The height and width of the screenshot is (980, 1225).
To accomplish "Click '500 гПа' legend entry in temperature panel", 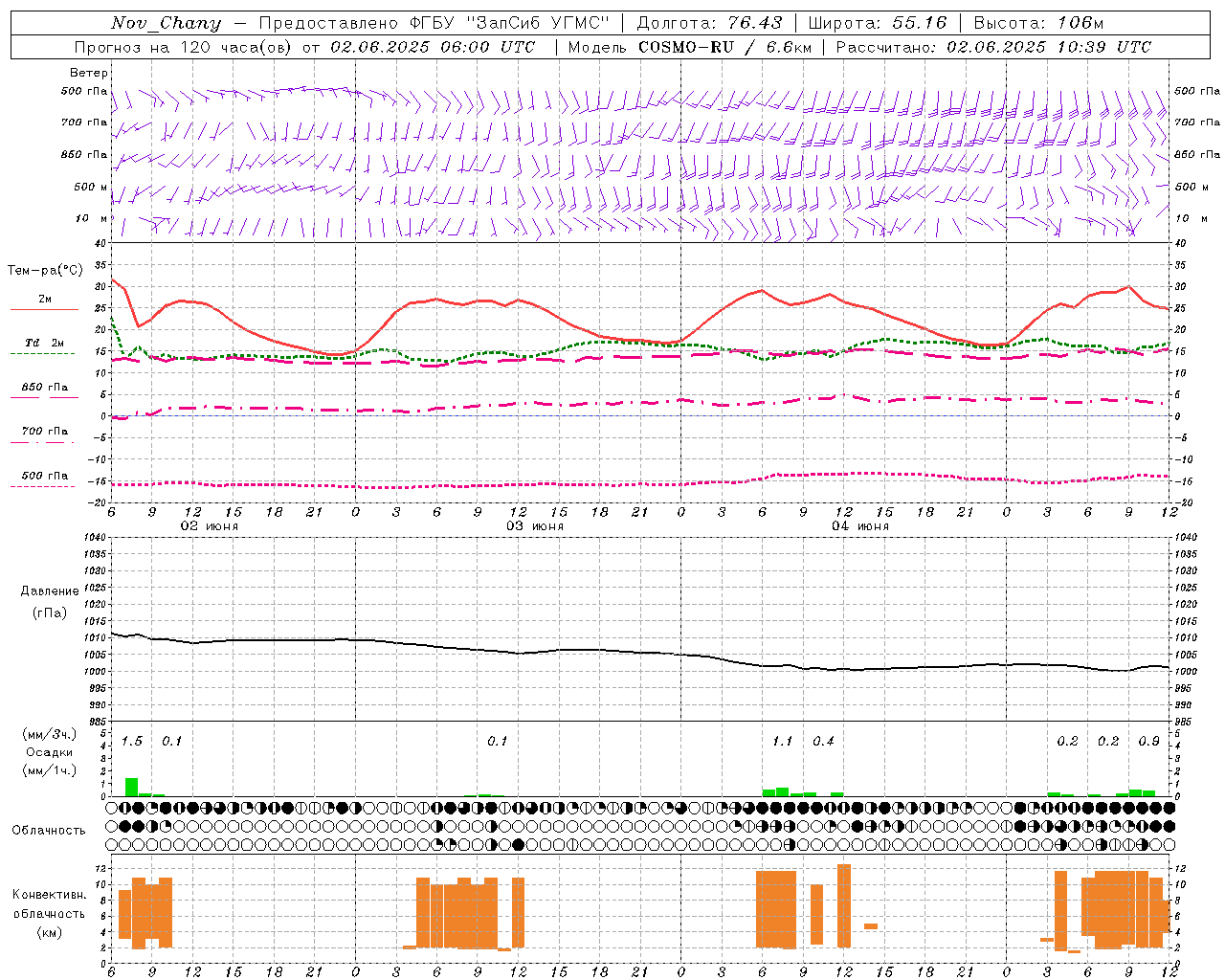I will (x=45, y=476).
